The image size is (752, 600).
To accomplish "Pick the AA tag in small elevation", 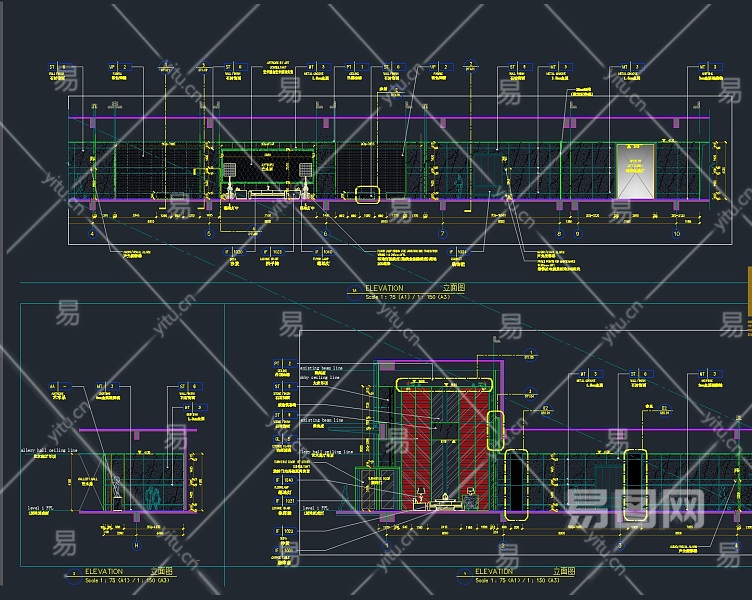I will pyautogui.click(x=60, y=386).
